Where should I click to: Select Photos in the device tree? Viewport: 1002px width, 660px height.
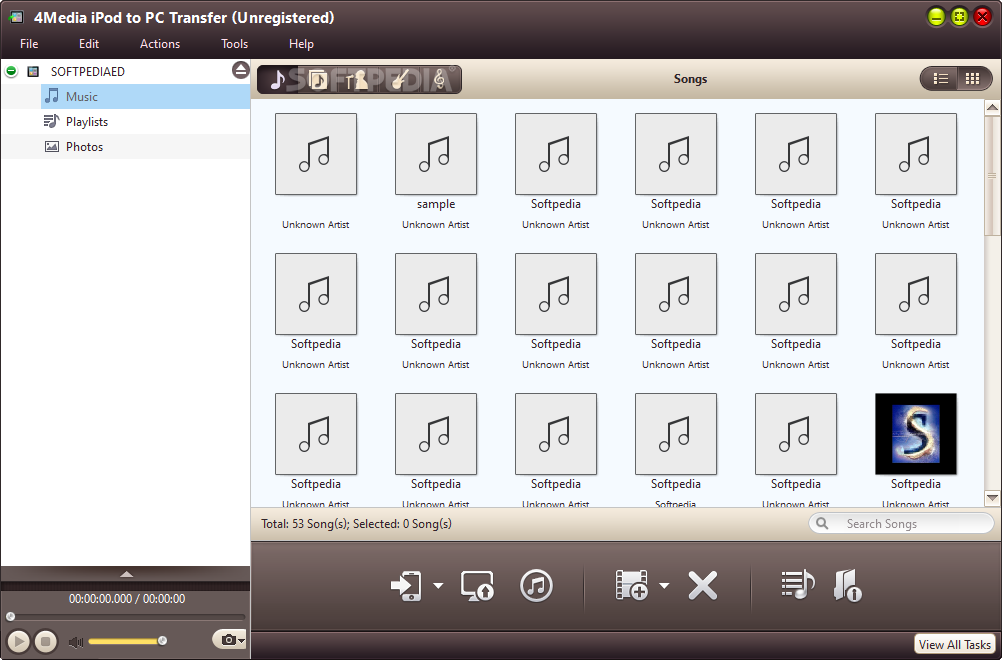click(x=145, y=146)
